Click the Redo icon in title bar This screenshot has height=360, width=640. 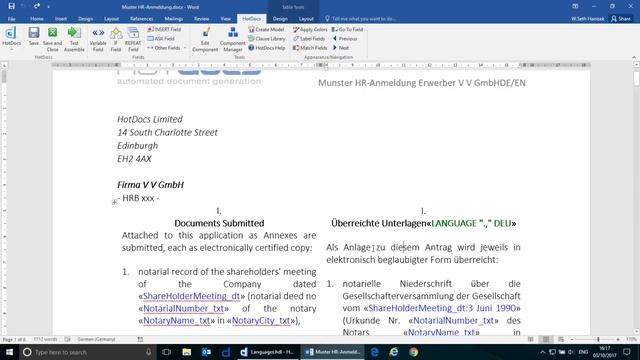37,6
